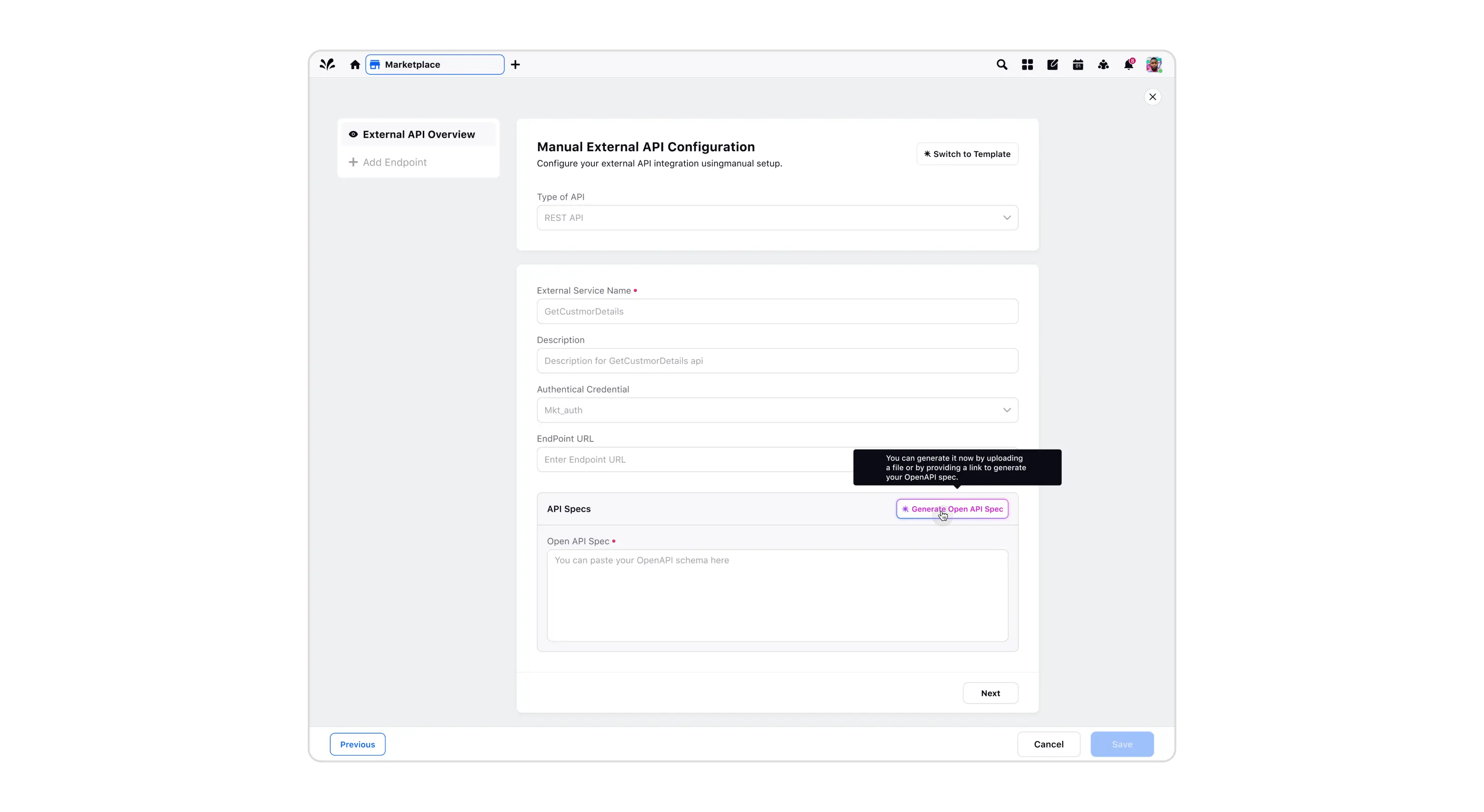Open the user profile avatar
Screen dimensions: 1484x812
click(1153, 64)
